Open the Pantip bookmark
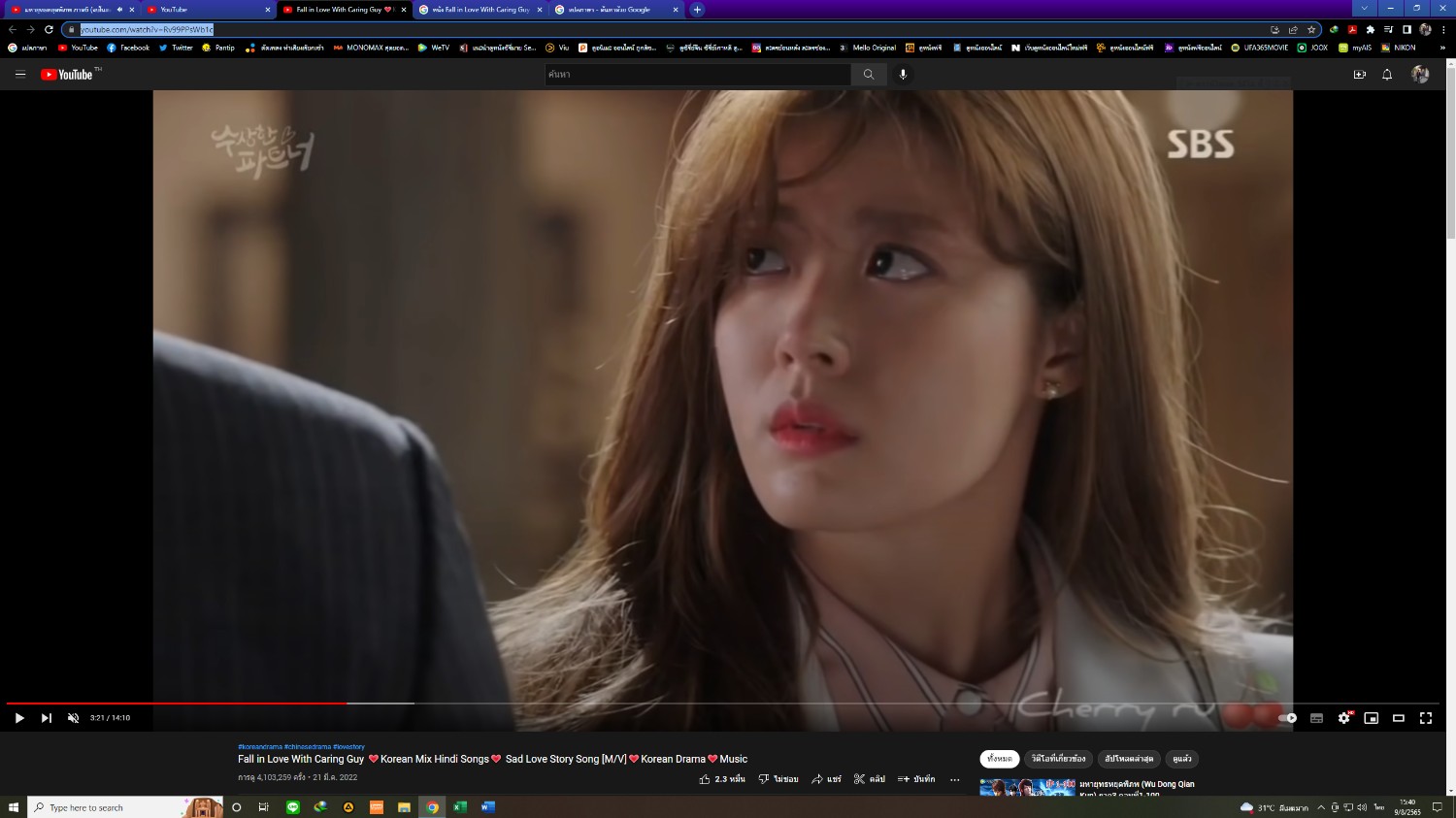This screenshot has height=818, width=1456. pyautogui.click(x=218, y=48)
